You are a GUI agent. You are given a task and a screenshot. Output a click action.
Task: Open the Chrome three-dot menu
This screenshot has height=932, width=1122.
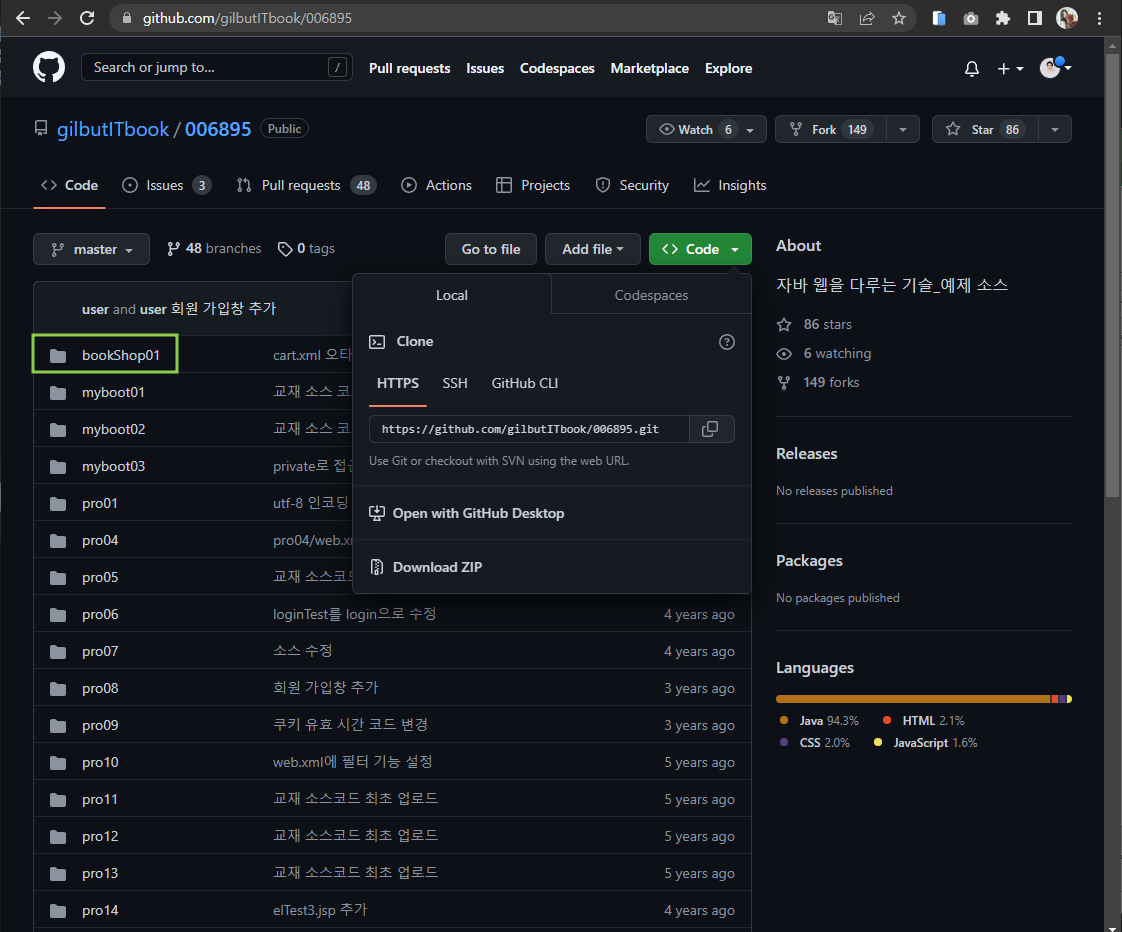click(1100, 18)
